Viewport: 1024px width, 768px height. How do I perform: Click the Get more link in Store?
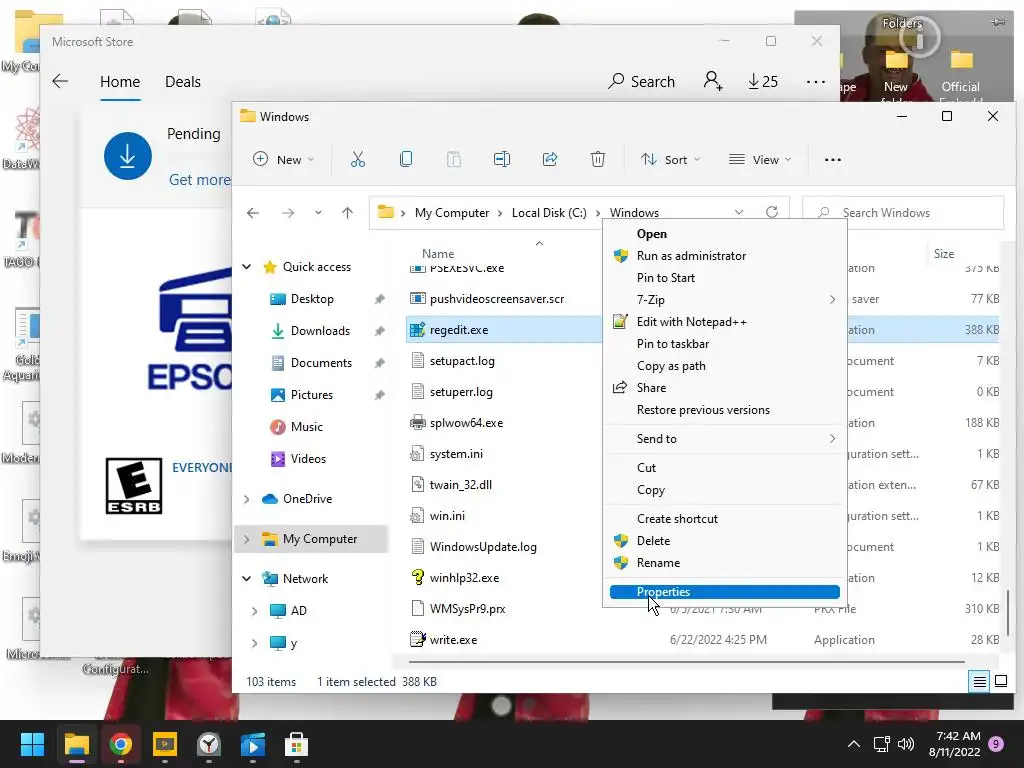[199, 180]
